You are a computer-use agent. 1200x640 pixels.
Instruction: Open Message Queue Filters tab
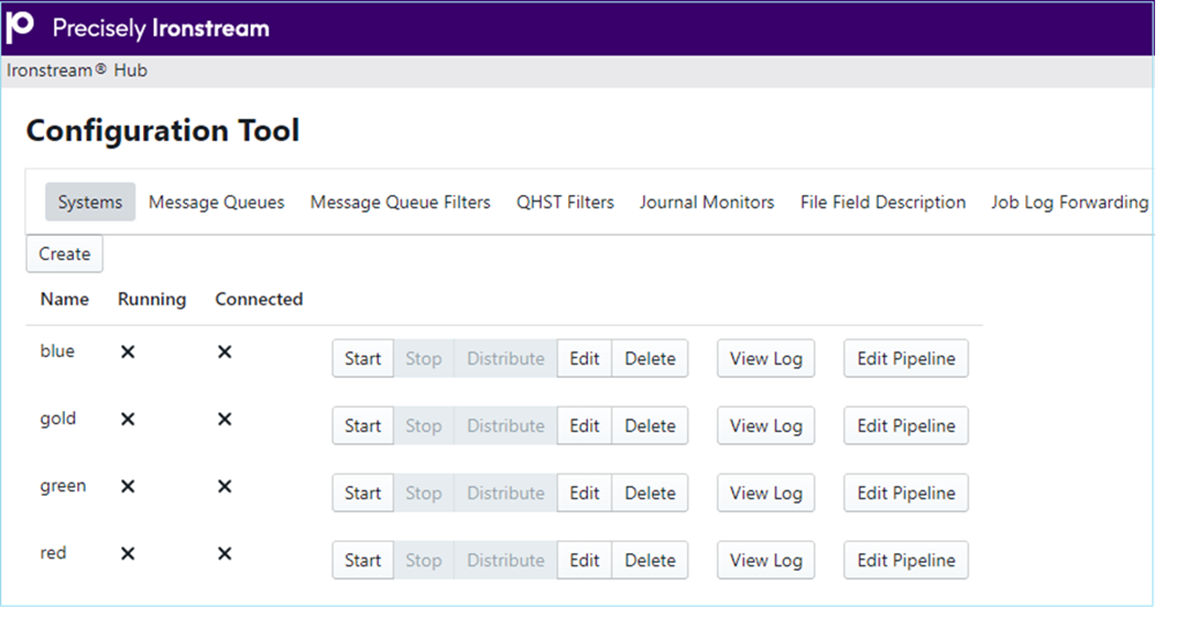coord(400,202)
